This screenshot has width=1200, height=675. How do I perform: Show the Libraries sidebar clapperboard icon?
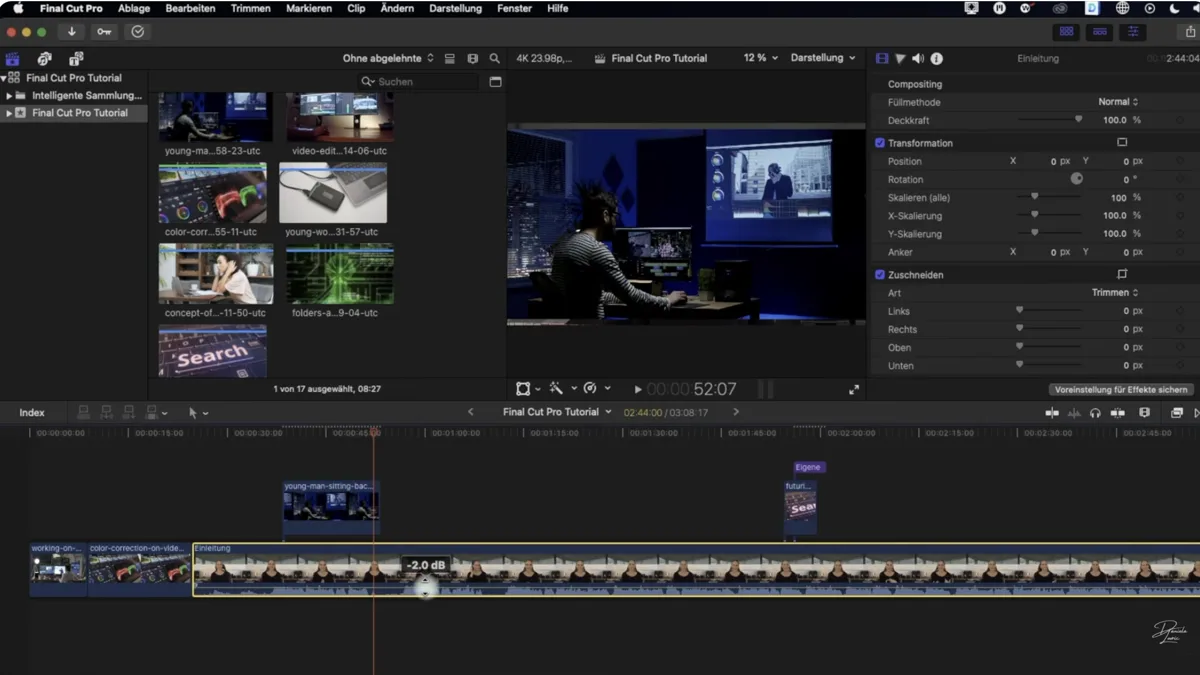[x=13, y=59]
